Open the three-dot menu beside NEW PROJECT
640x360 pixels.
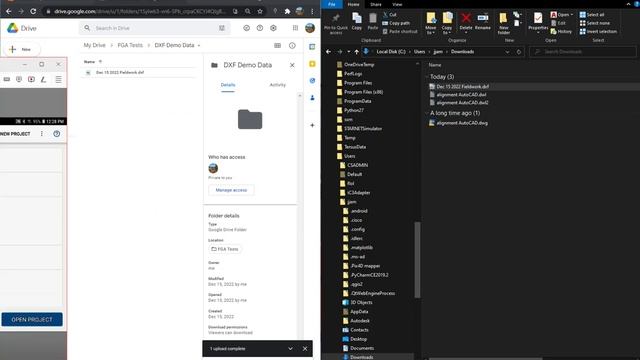(42, 134)
